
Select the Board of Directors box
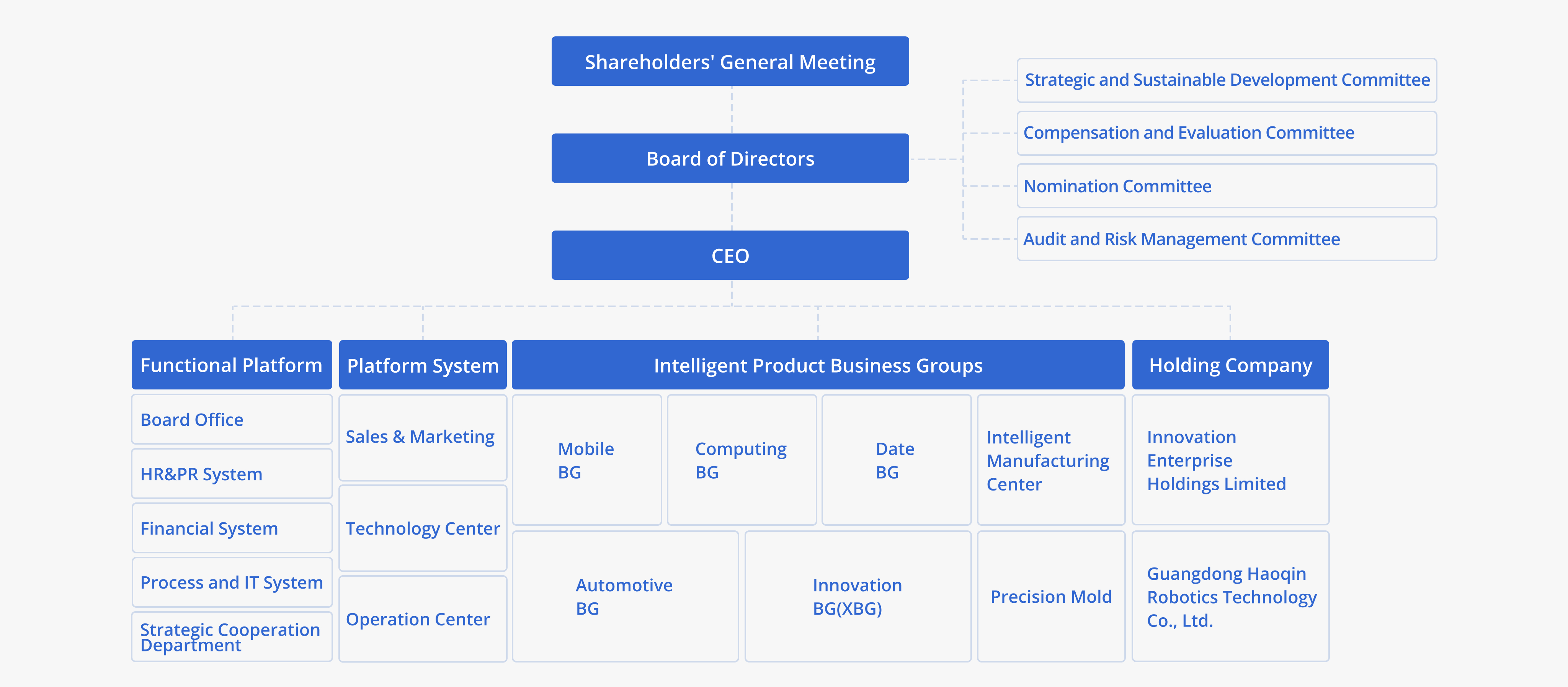coord(730,159)
